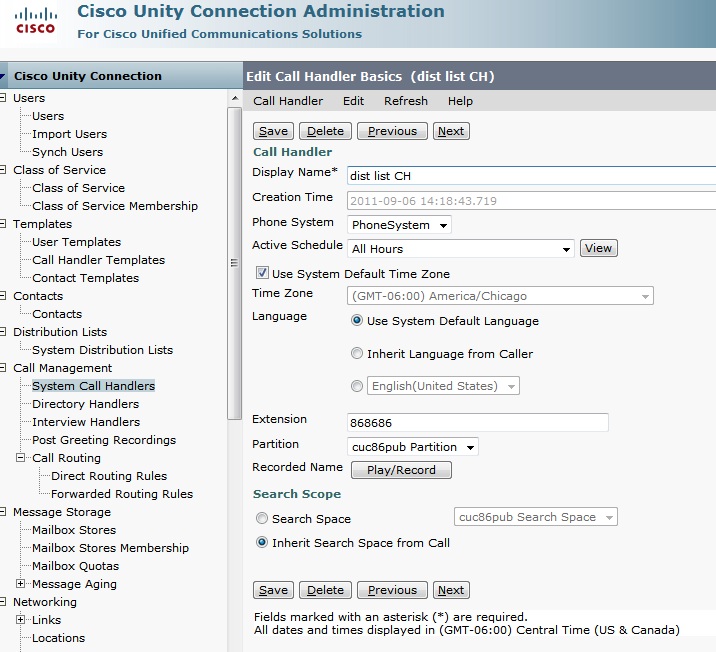Select Inherit Language from Caller radio
Screen dimensions: 716x652
coord(357,353)
